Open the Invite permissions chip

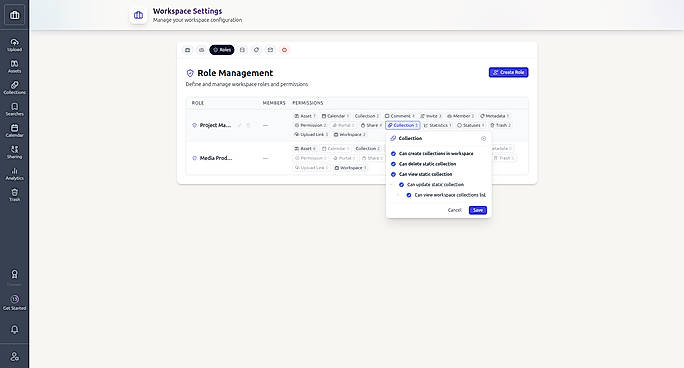click(x=431, y=116)
